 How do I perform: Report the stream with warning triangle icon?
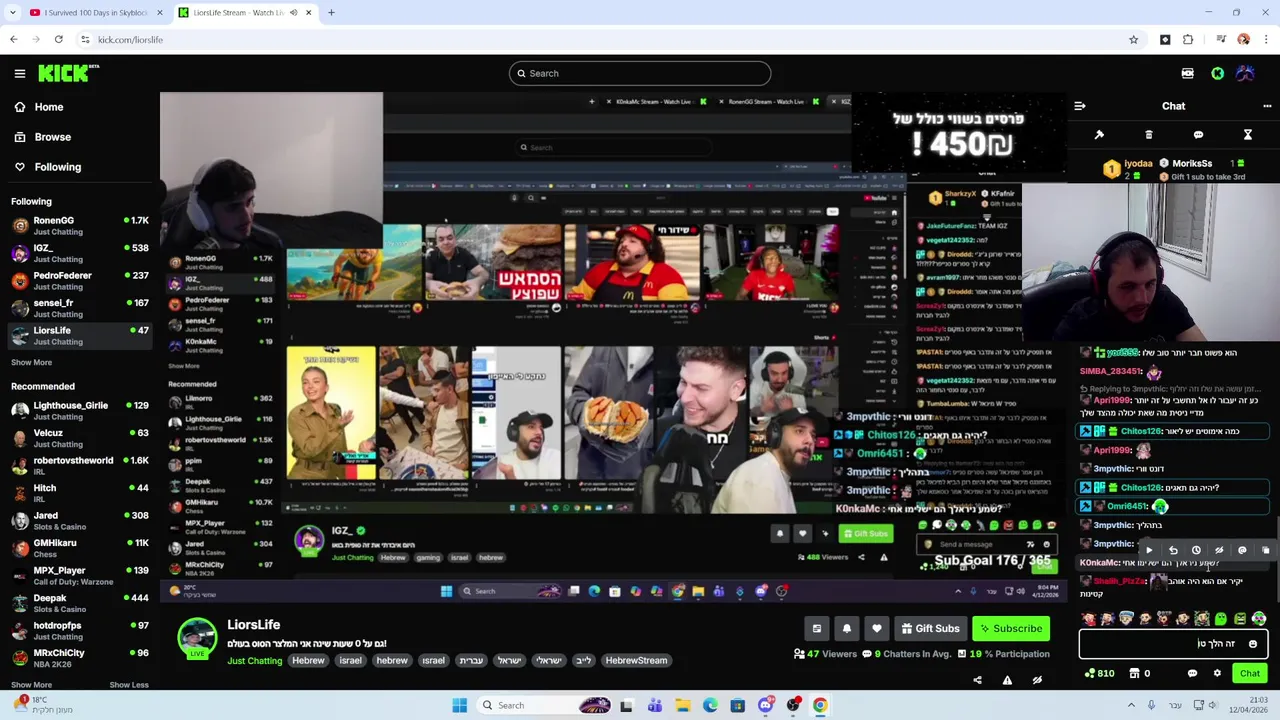(1007, 680)
